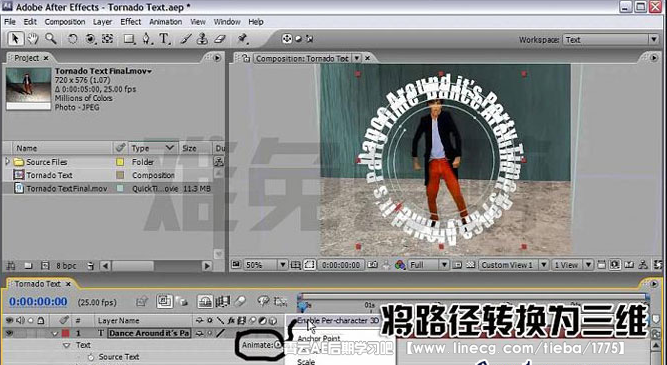Expand the Source Files folder

click(7, 162)
